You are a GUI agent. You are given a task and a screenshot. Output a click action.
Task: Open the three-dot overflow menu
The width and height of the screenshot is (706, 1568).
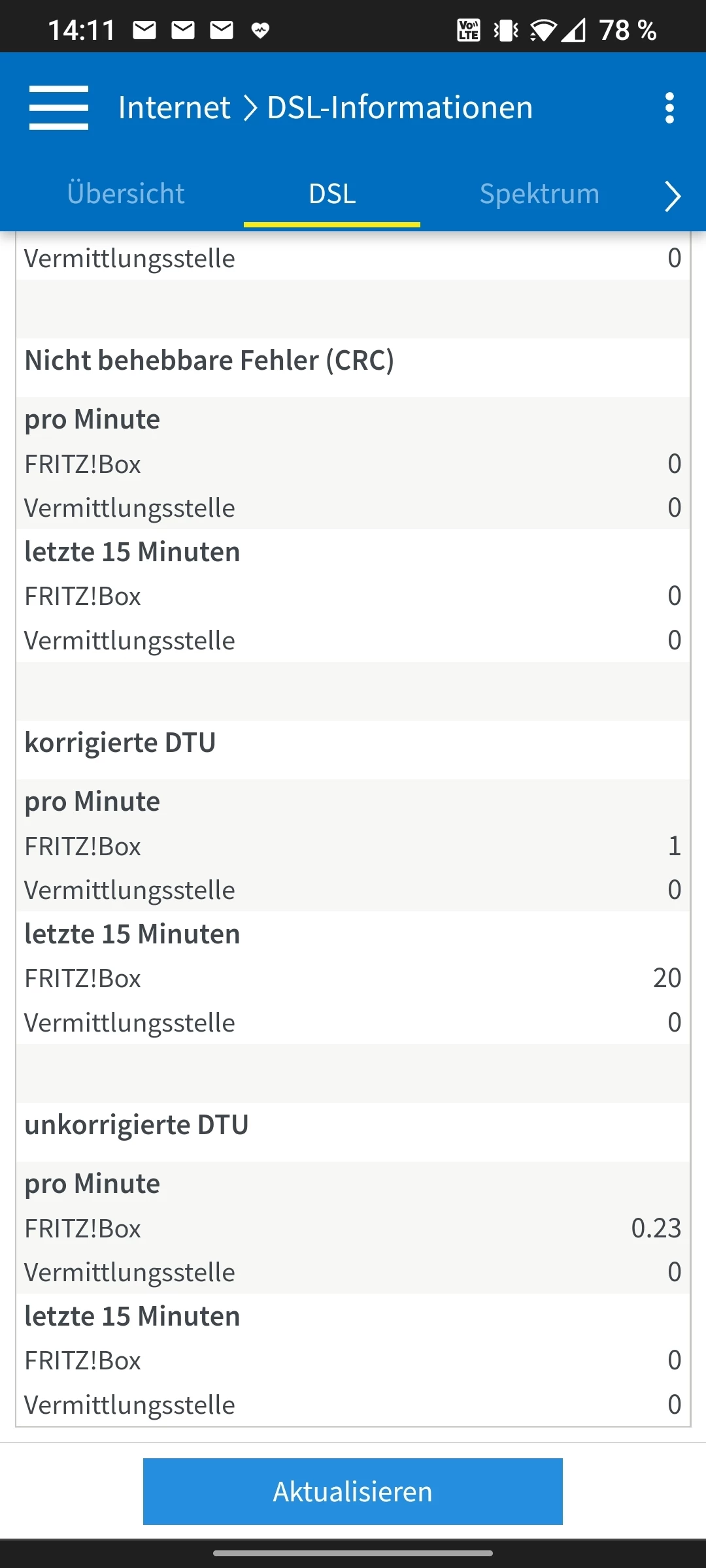pyautogui.click(x=669, y=108)
